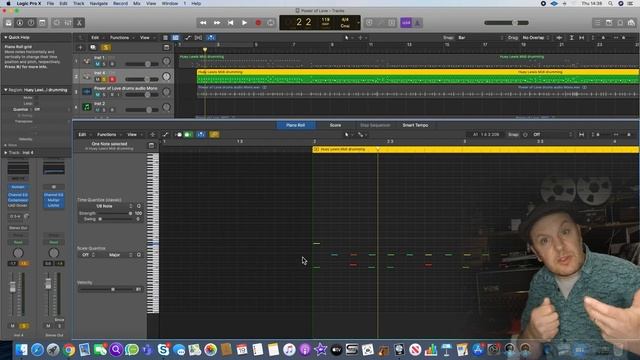This screenshot has width=640, height=360.
Task: Adjust the quantize Strength slider
Action: pos(115,213)
